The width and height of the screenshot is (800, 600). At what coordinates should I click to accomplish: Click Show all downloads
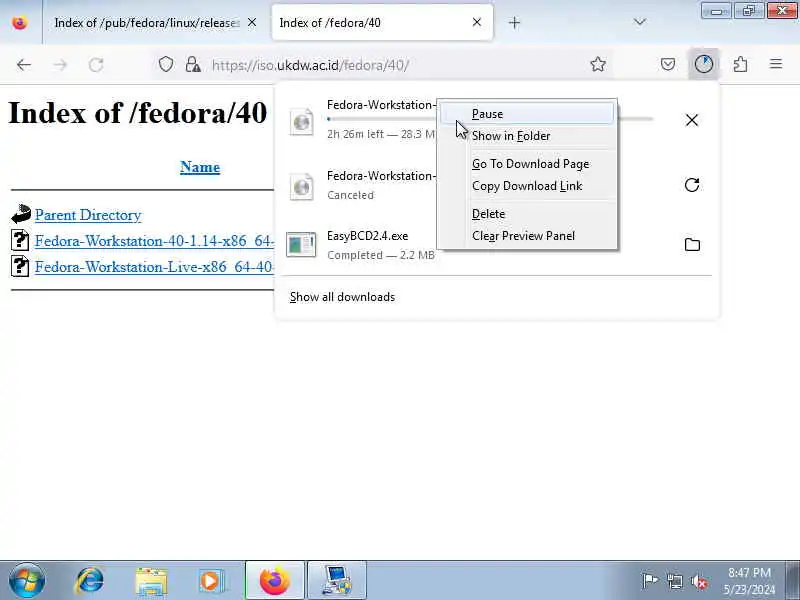(342, 297)
